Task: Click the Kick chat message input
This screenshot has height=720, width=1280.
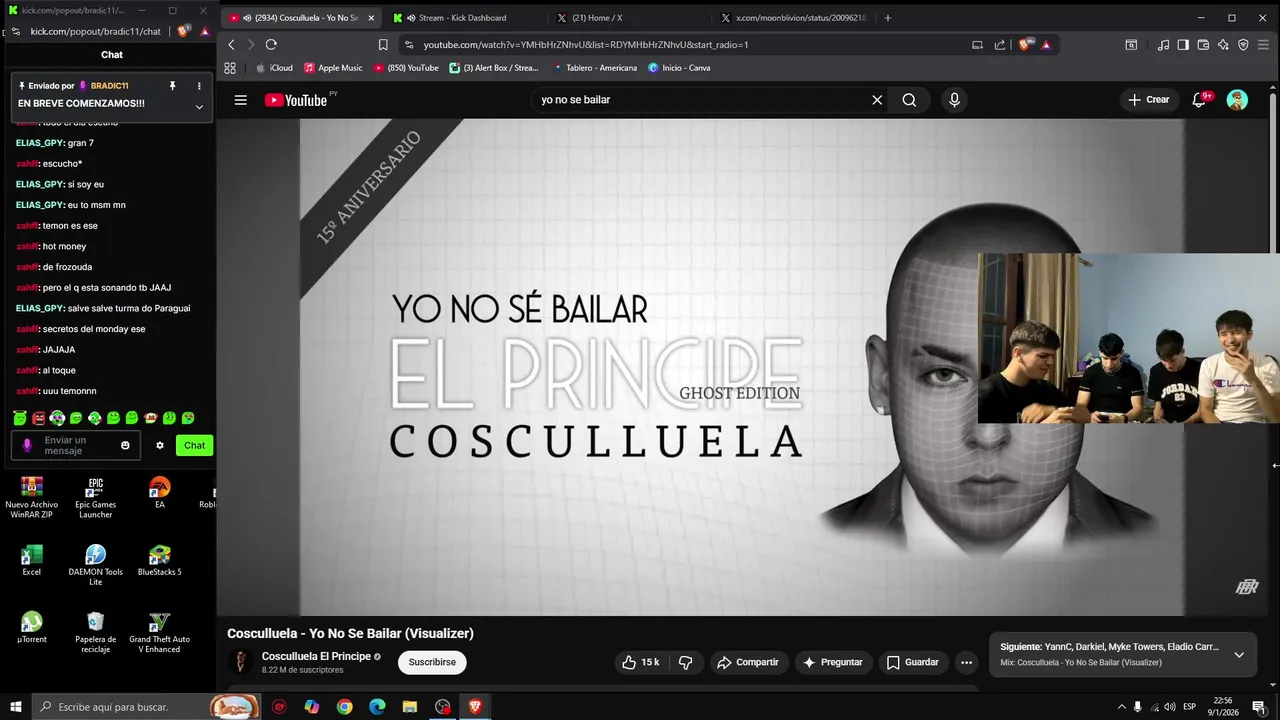Action: 78,445
